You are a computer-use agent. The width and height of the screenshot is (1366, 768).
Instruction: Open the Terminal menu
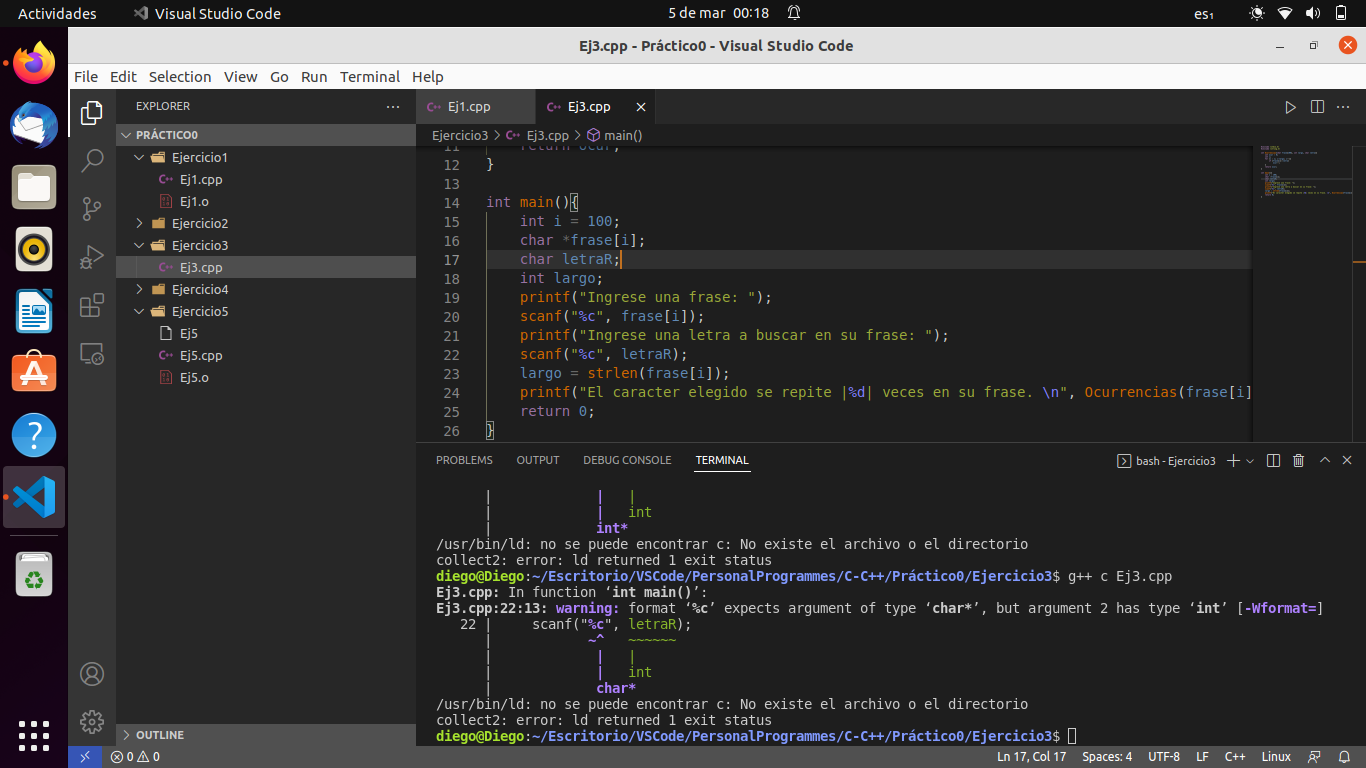370,77
